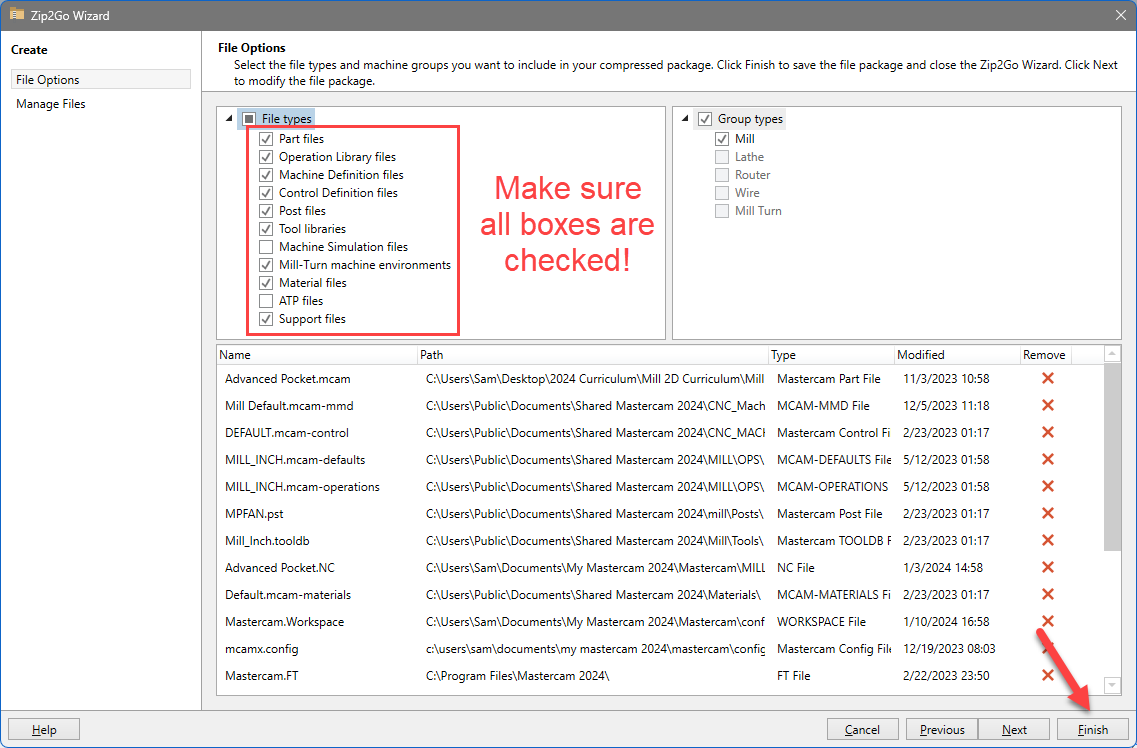Select Advanced Pocket.NC in the list

point(279,568)
